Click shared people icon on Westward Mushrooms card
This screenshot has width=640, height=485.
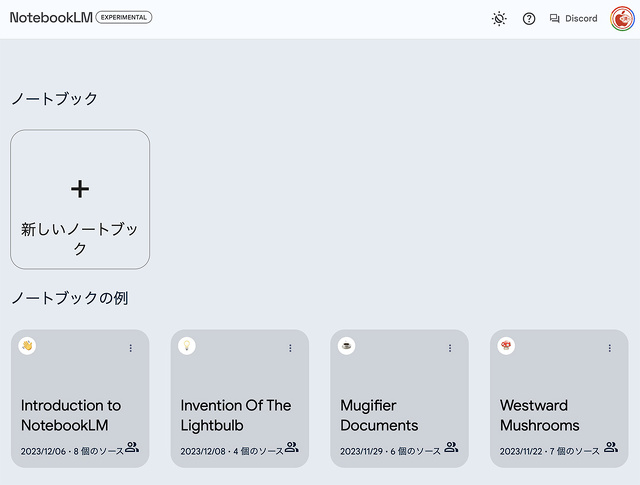coord(611,447)
